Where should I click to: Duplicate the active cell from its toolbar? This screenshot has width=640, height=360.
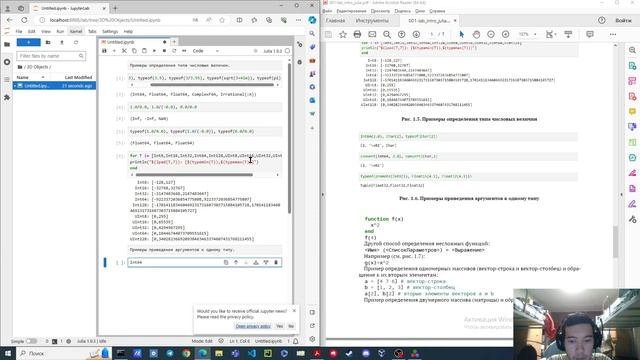[226, 262]
